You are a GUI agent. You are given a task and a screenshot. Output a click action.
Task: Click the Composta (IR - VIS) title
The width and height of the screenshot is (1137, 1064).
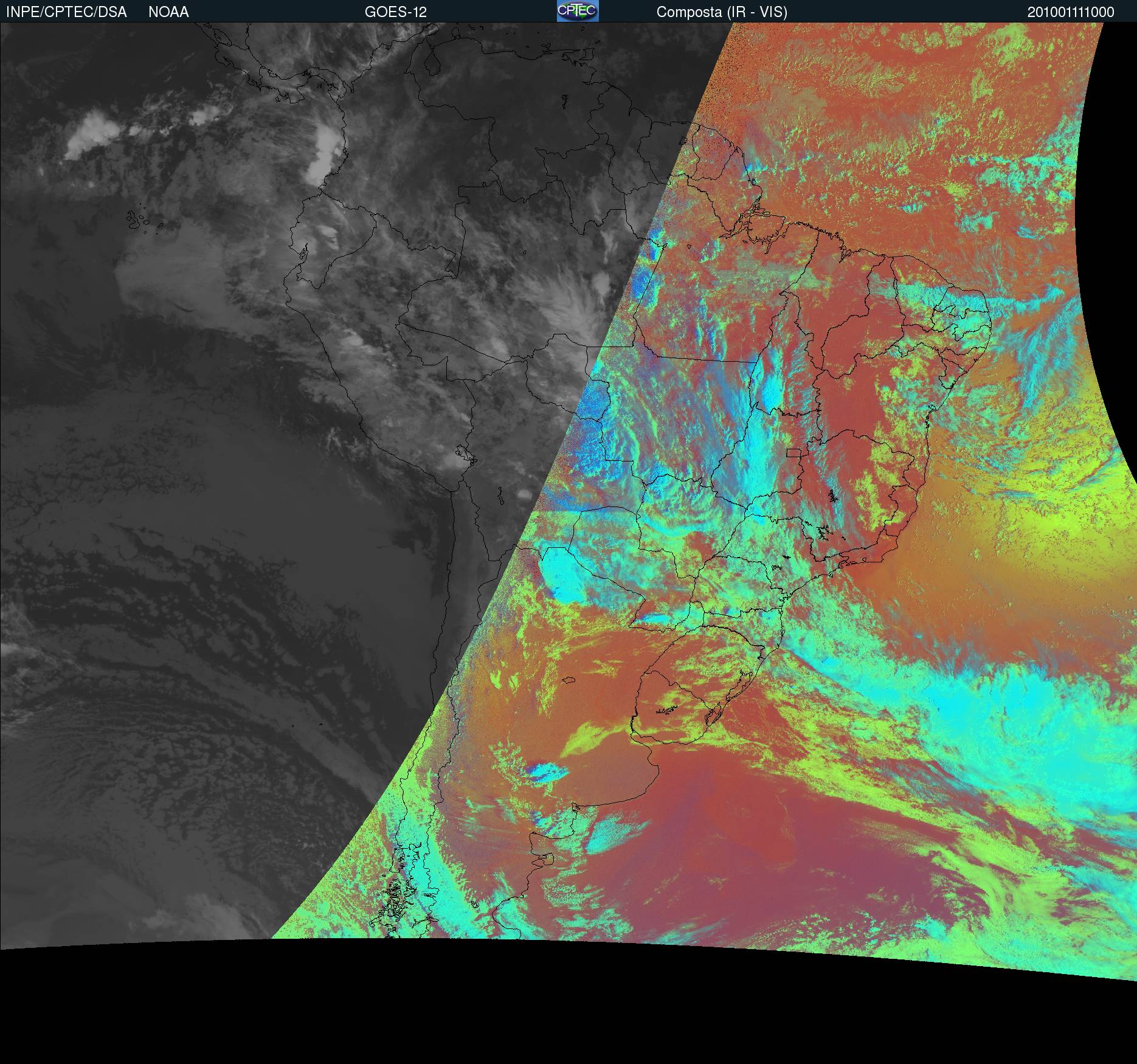tap(722, 12)
